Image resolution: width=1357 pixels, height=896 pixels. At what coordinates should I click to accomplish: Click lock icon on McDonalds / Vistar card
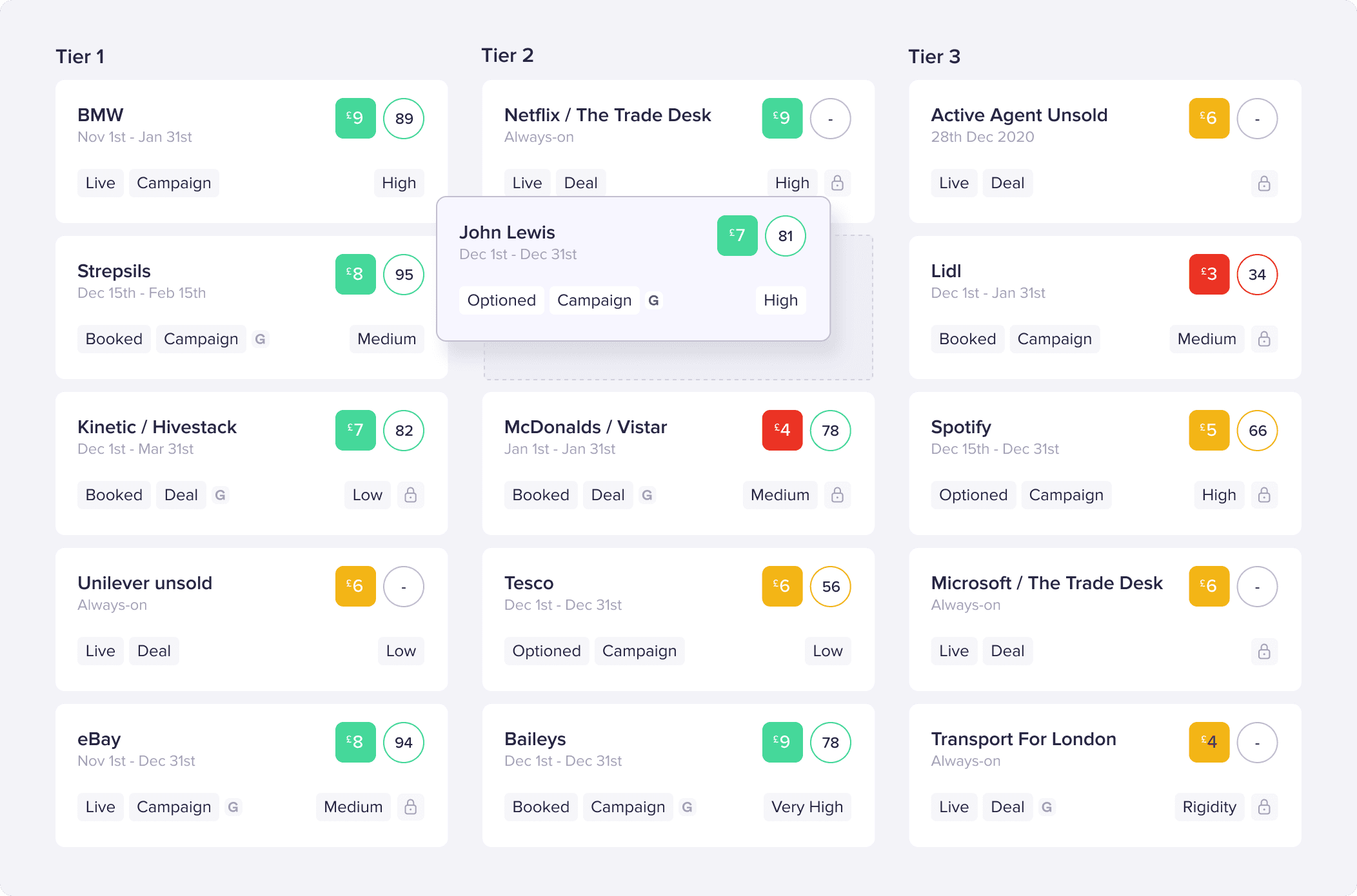pos(837,495)
